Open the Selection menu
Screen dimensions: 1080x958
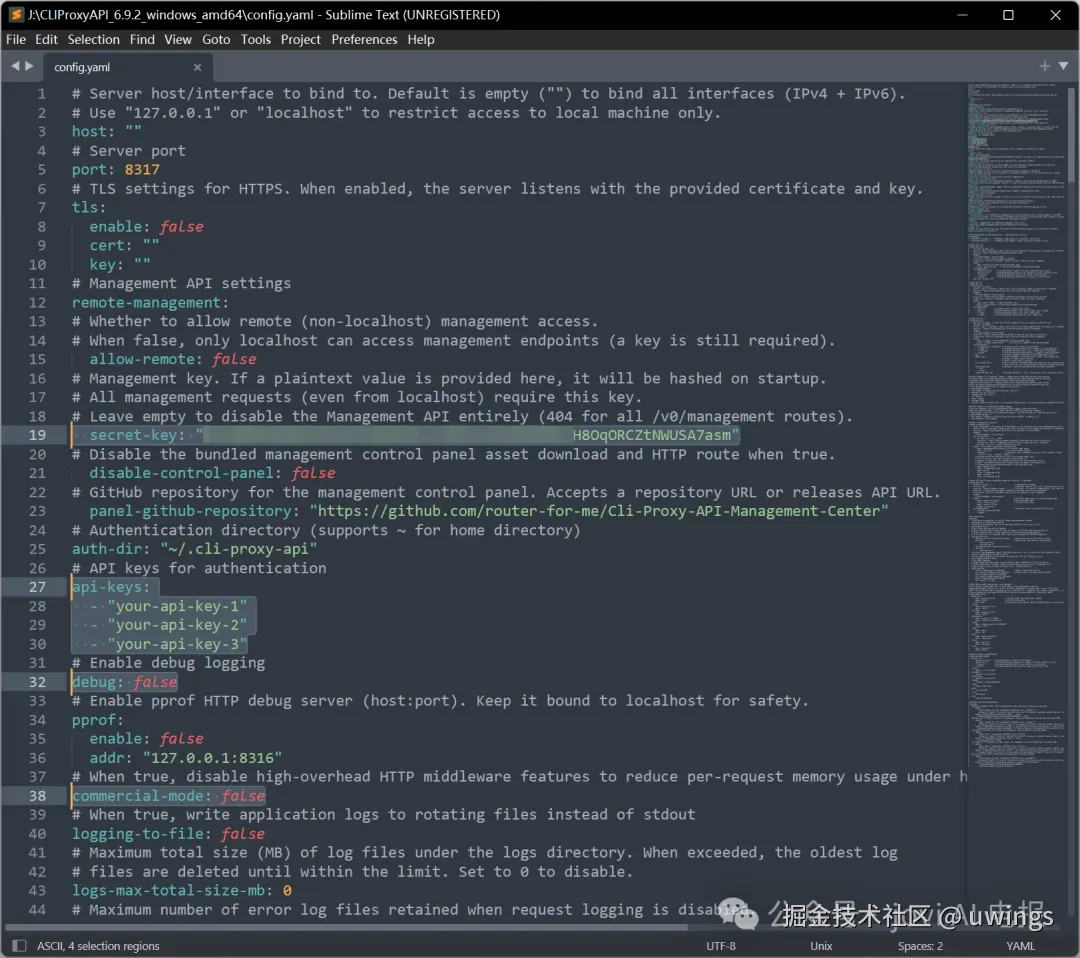[93, 39]
